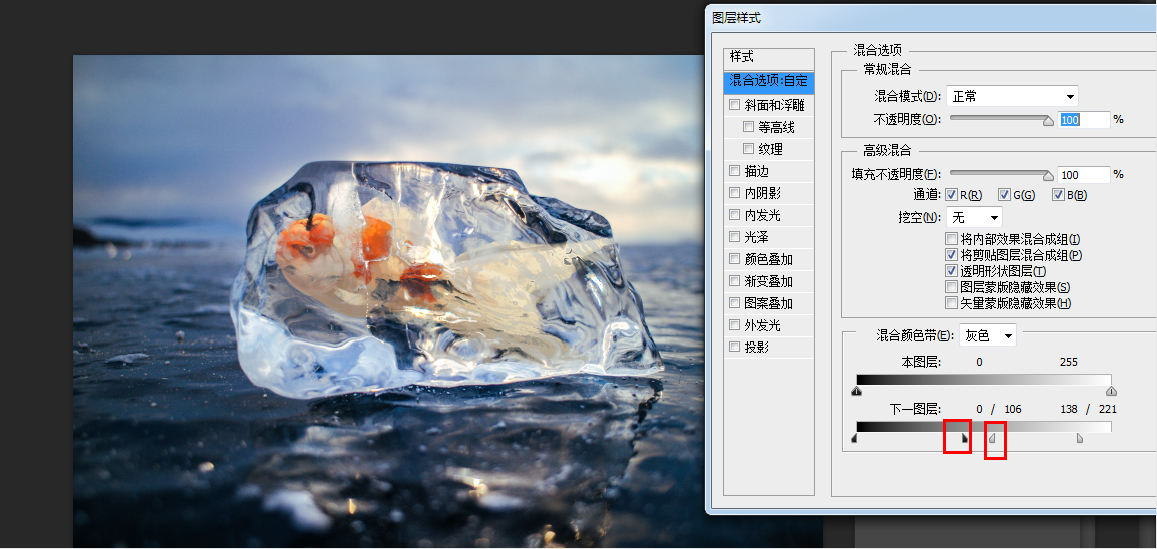Open the 混合模式 dropdown

click(1011, 96)
